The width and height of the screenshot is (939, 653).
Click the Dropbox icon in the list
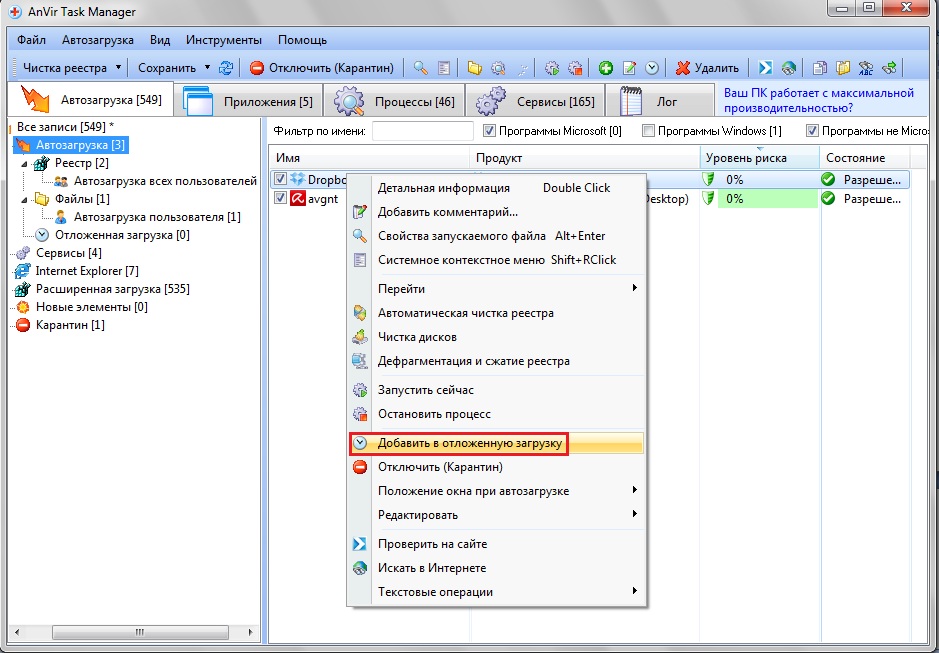coord(298,179)
